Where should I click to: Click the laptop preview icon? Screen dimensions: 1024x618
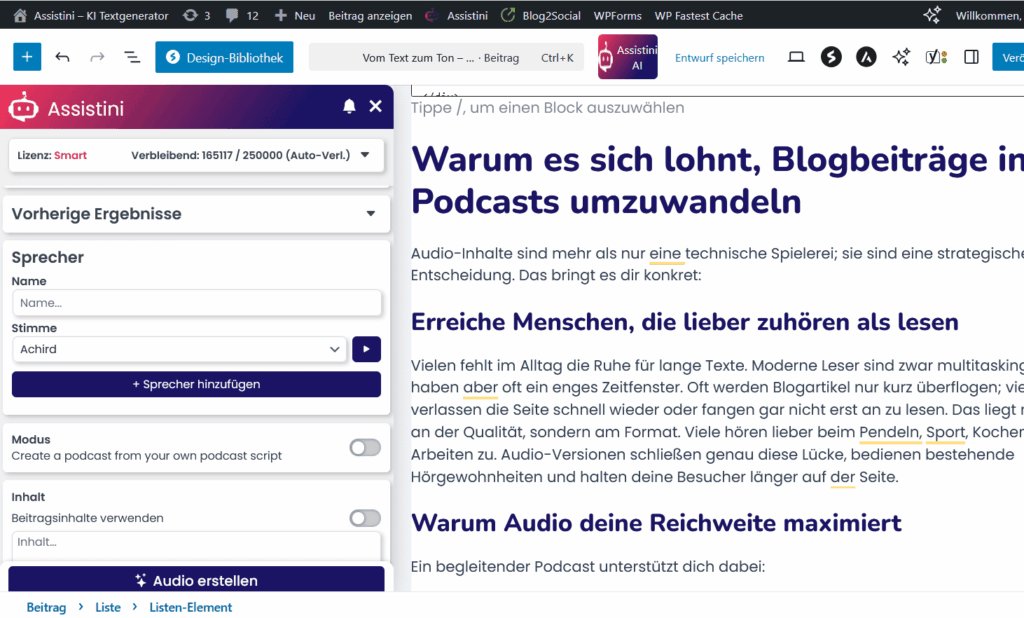tap(796, 57)
